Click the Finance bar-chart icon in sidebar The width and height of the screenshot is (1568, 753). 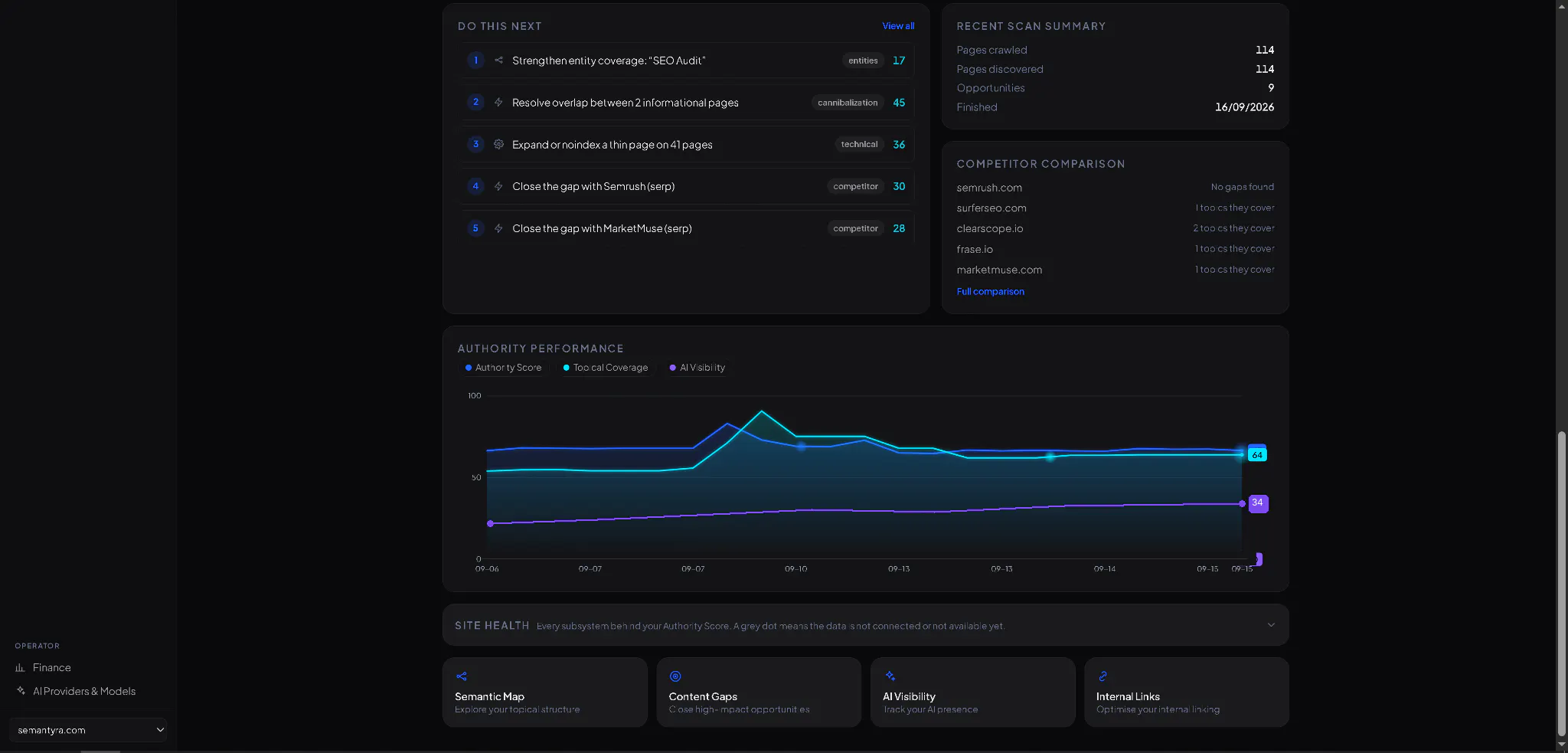point(21,668)
